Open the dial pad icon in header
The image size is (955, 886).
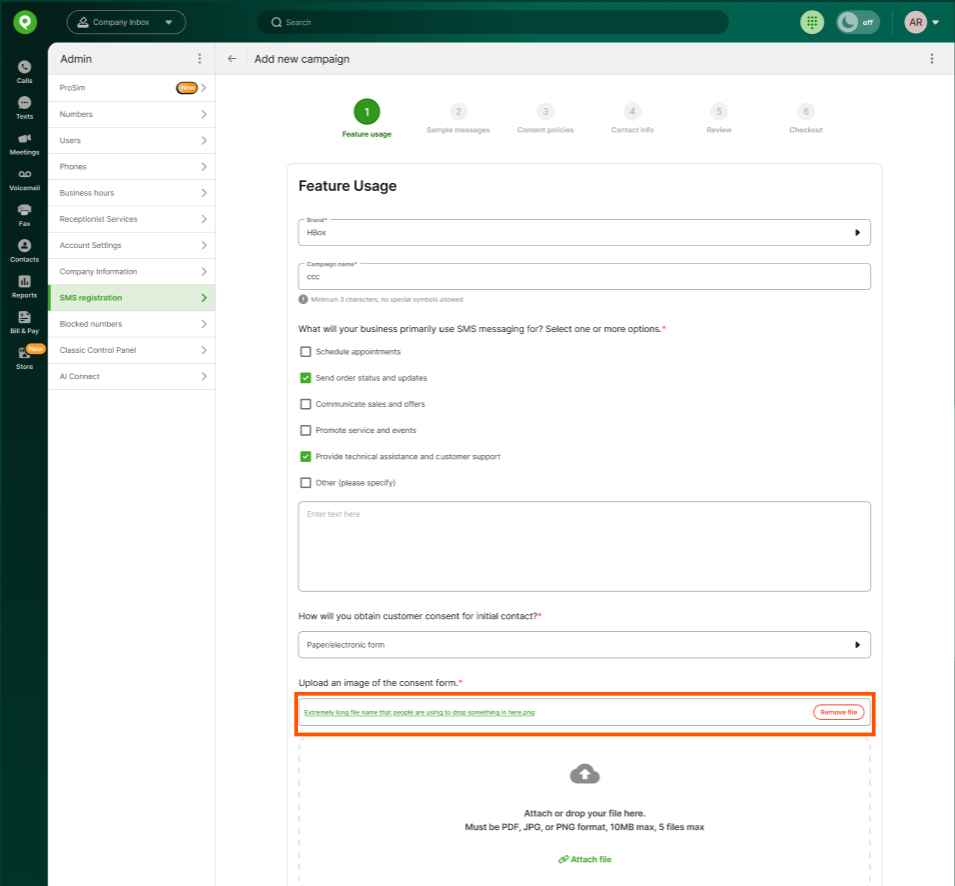click(812, 22)
